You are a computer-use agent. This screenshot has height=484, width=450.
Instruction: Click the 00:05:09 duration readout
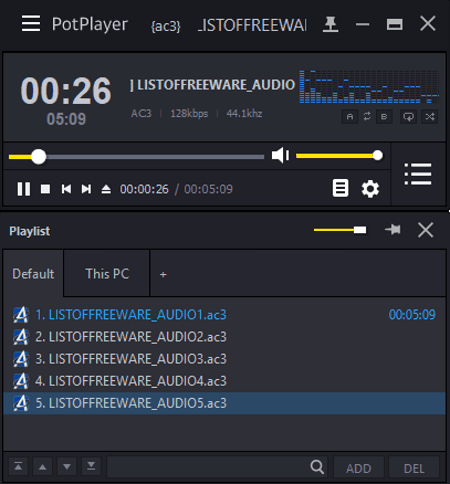point(208,189)
